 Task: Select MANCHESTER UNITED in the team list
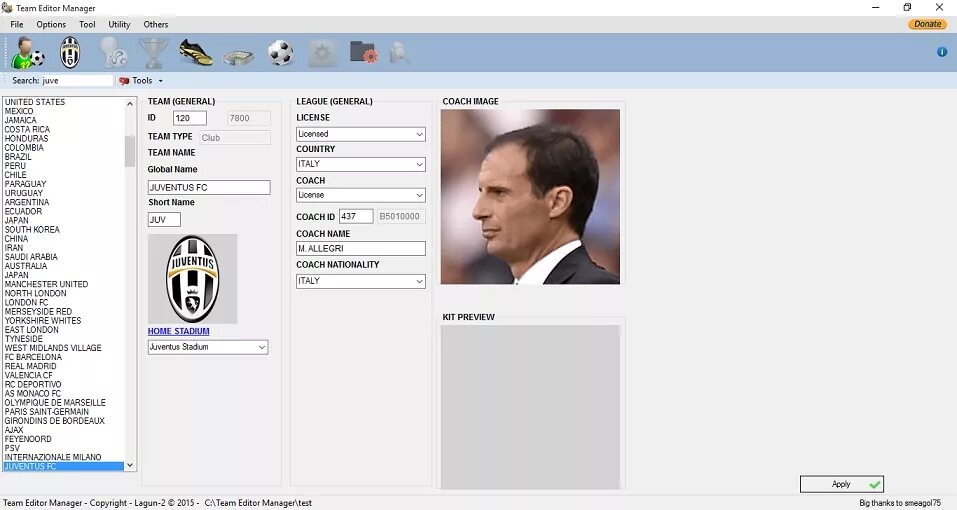point(46,284)
